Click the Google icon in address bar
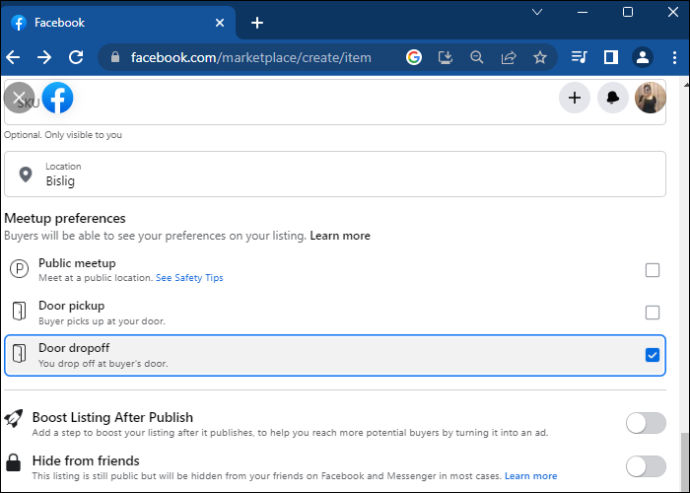The height and width of the screenshot is (493, 690). click(414, 57)
